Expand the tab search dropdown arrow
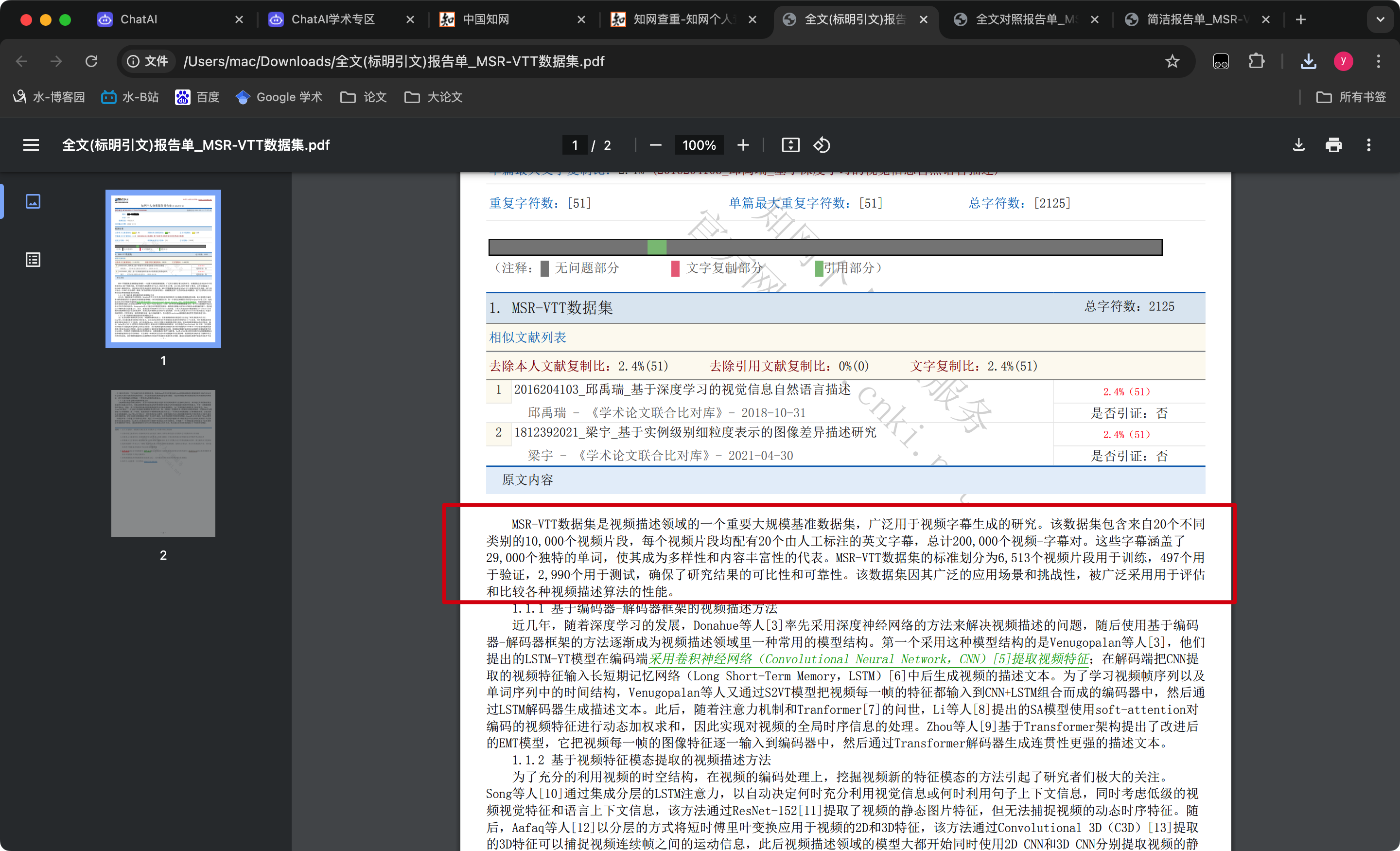This screenshot has width=1400, height=851. click(x=1380, y=19)
